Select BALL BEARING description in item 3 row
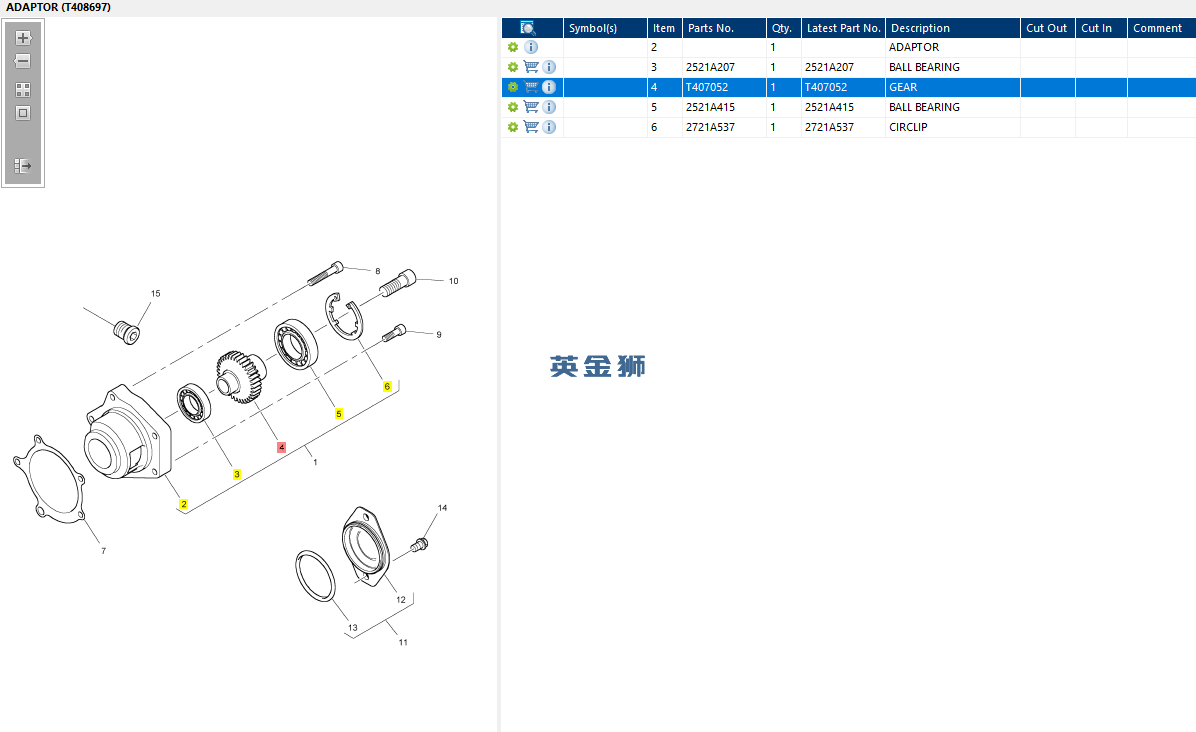1196x732 pixels. point(953,67)
